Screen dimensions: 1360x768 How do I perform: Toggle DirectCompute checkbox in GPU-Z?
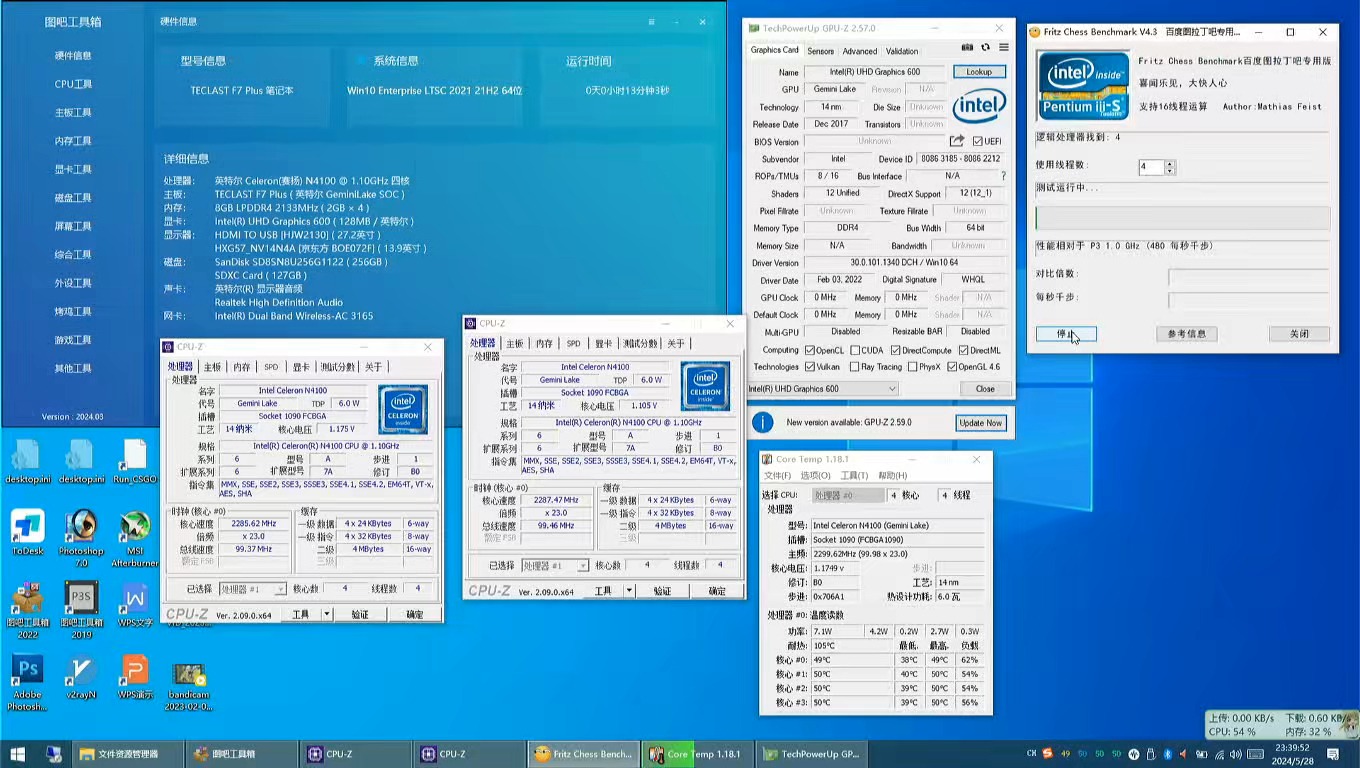tap(895, 350)
